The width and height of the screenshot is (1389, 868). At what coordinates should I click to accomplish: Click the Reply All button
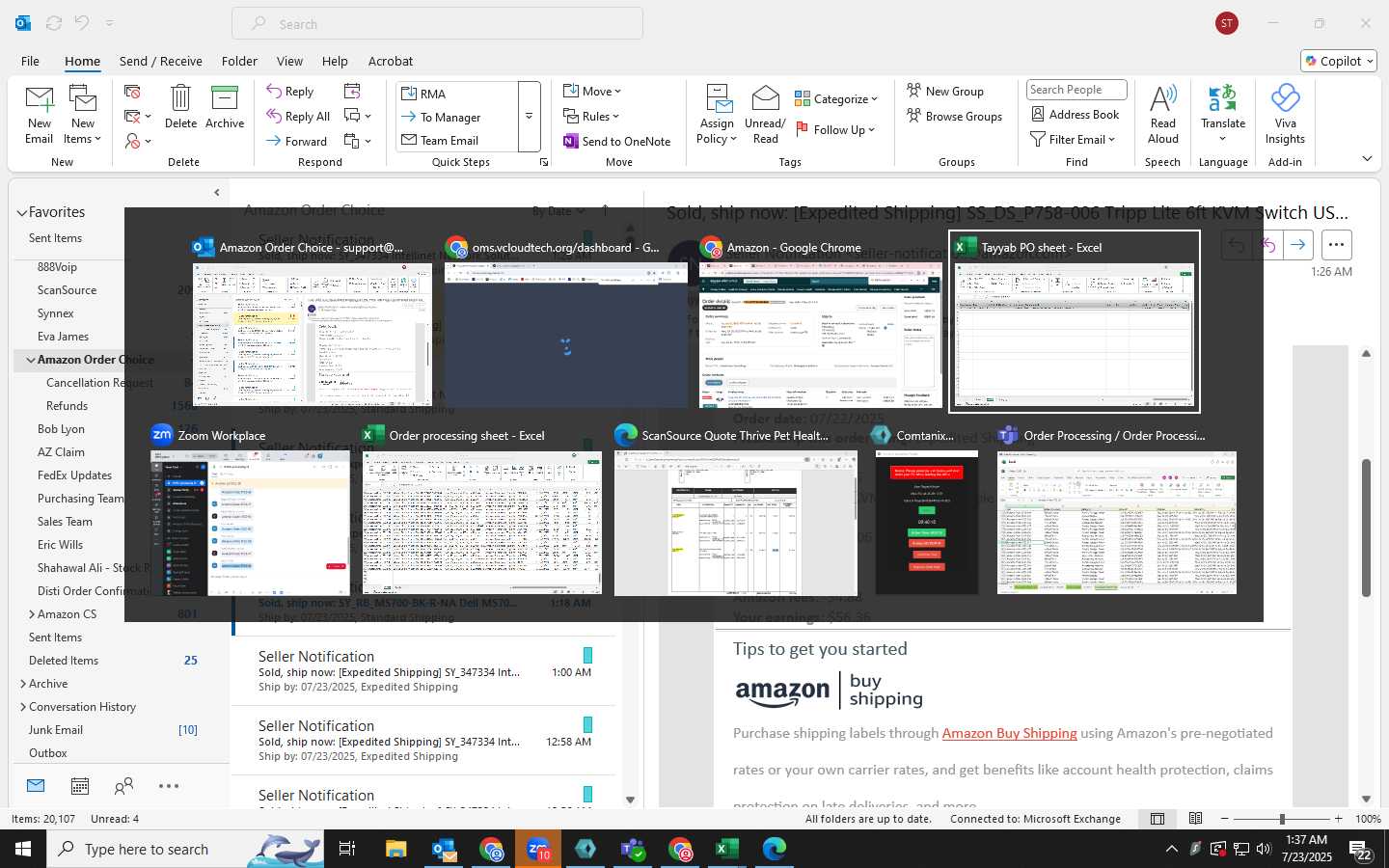coord(298,116)
